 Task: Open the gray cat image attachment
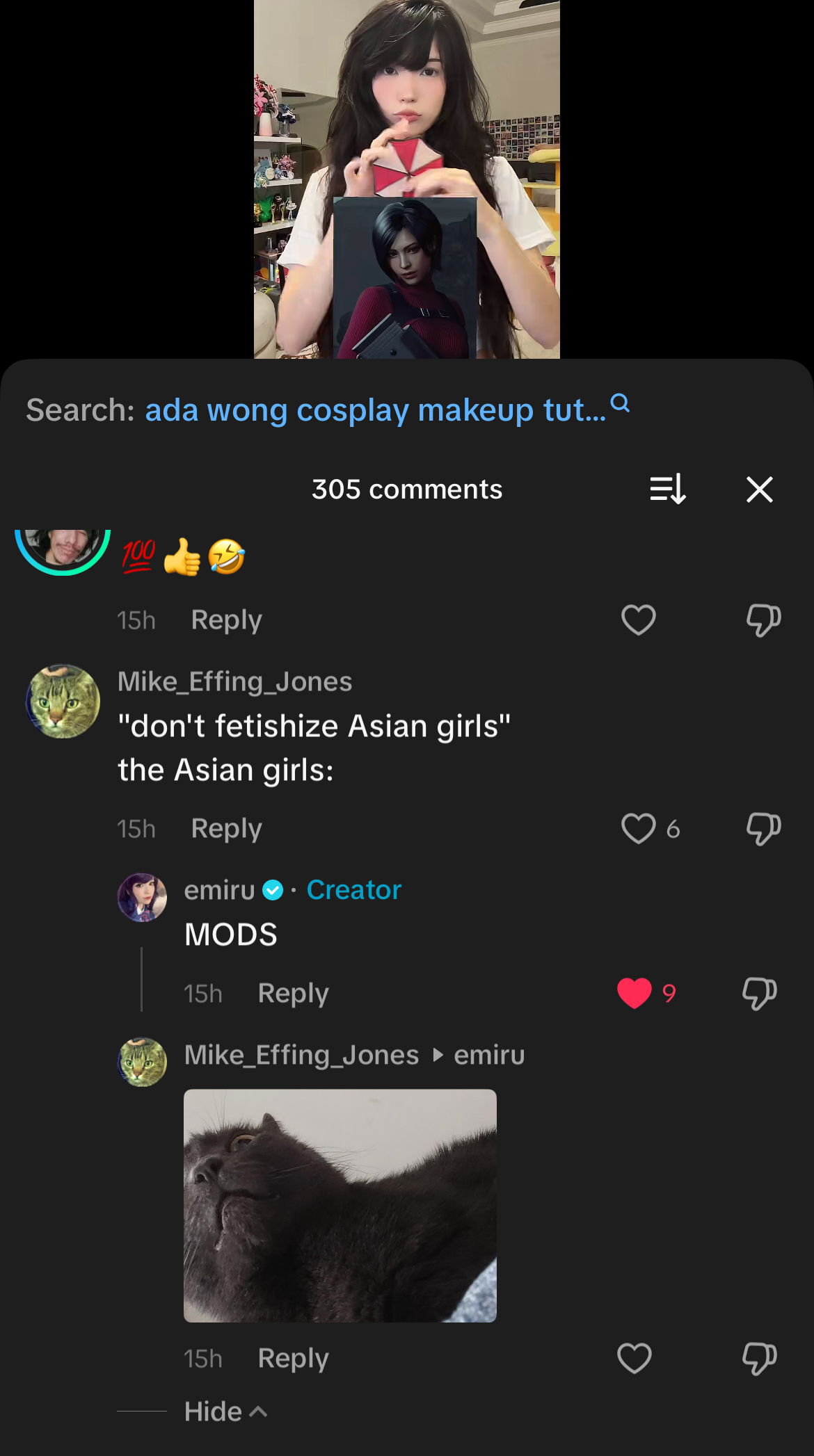340,1206
